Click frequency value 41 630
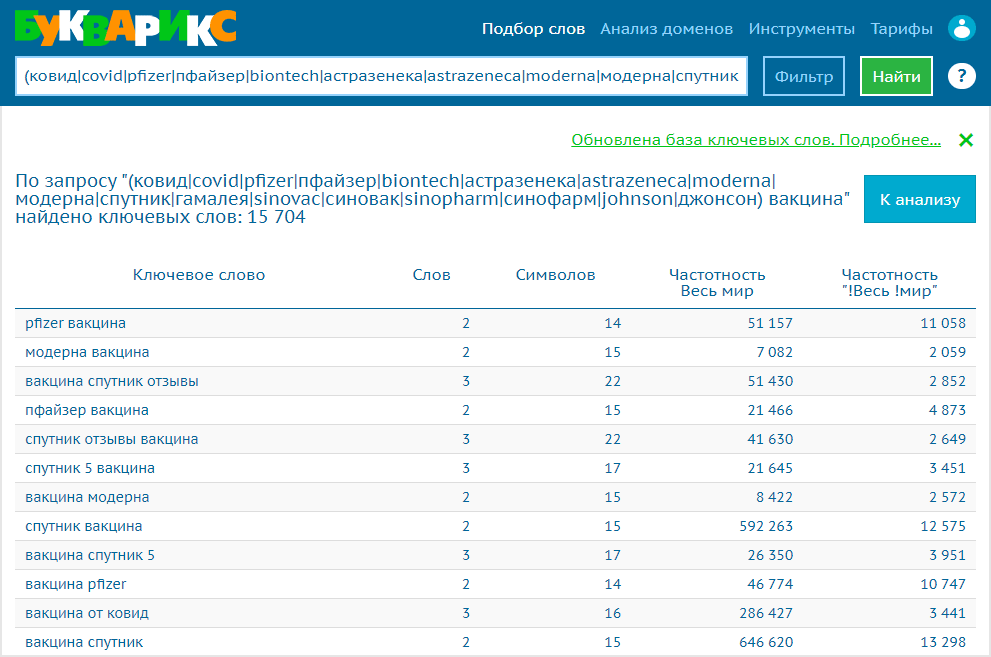Image resolution: width=991 pixels, height=657 pixels. coord(770,439)
